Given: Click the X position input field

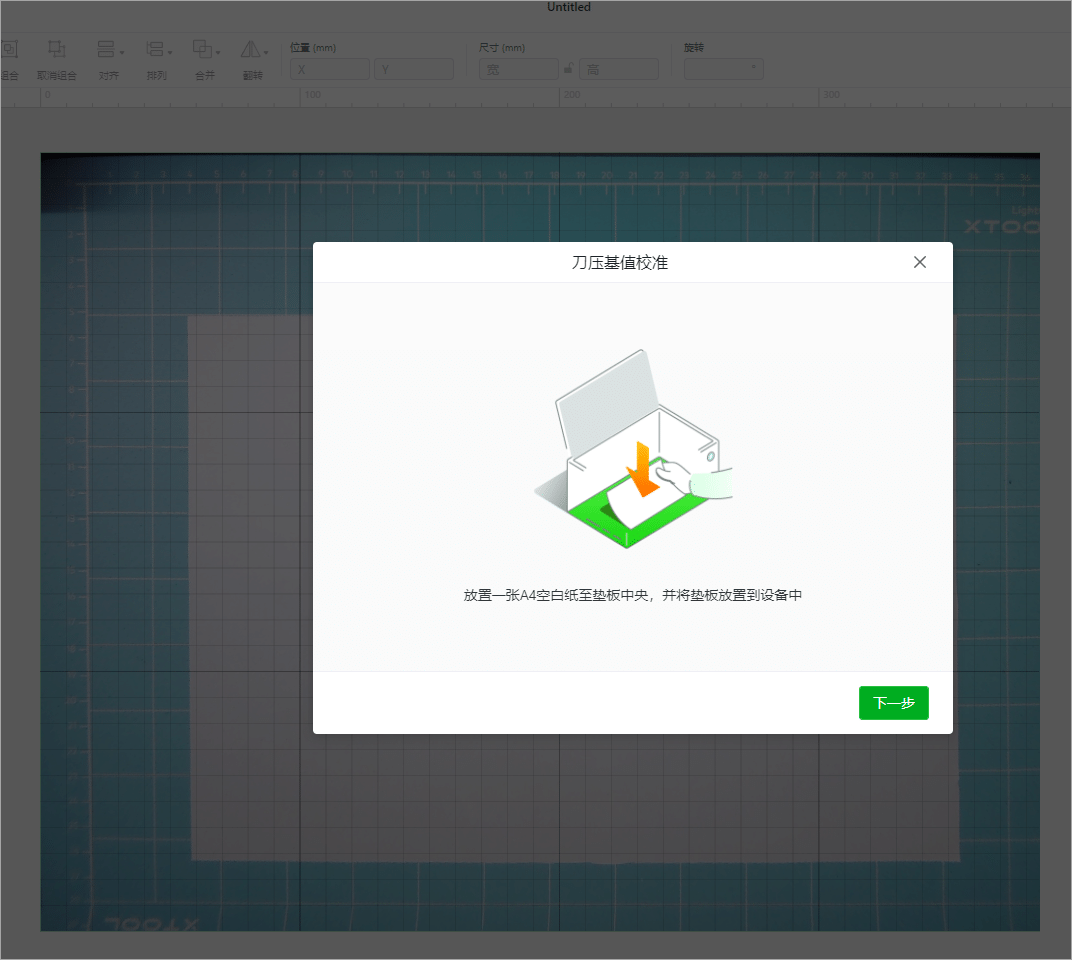Looking at the screenshot, I should (x=330, y=69).
